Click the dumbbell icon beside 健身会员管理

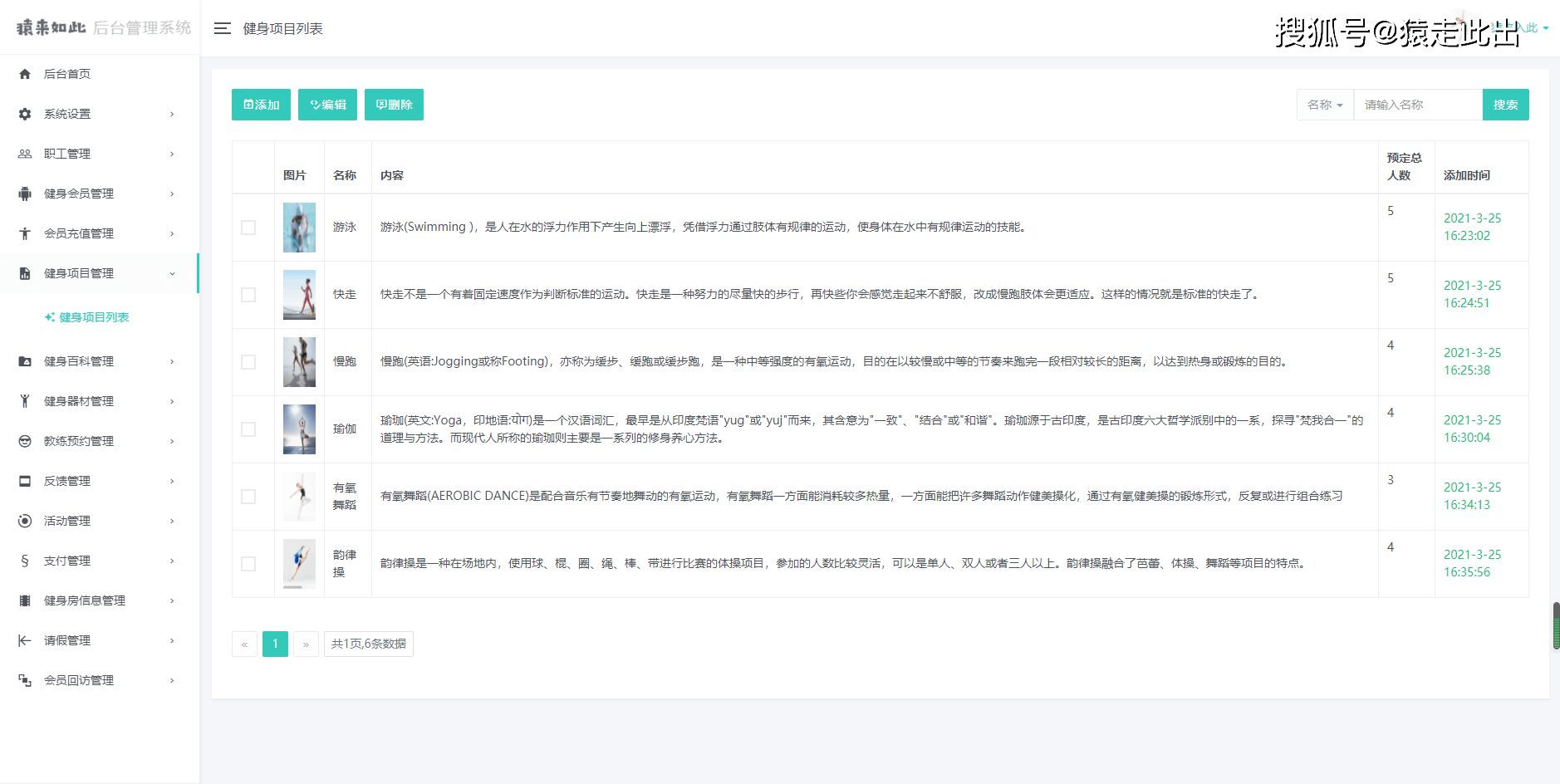[x=24, y=194]
